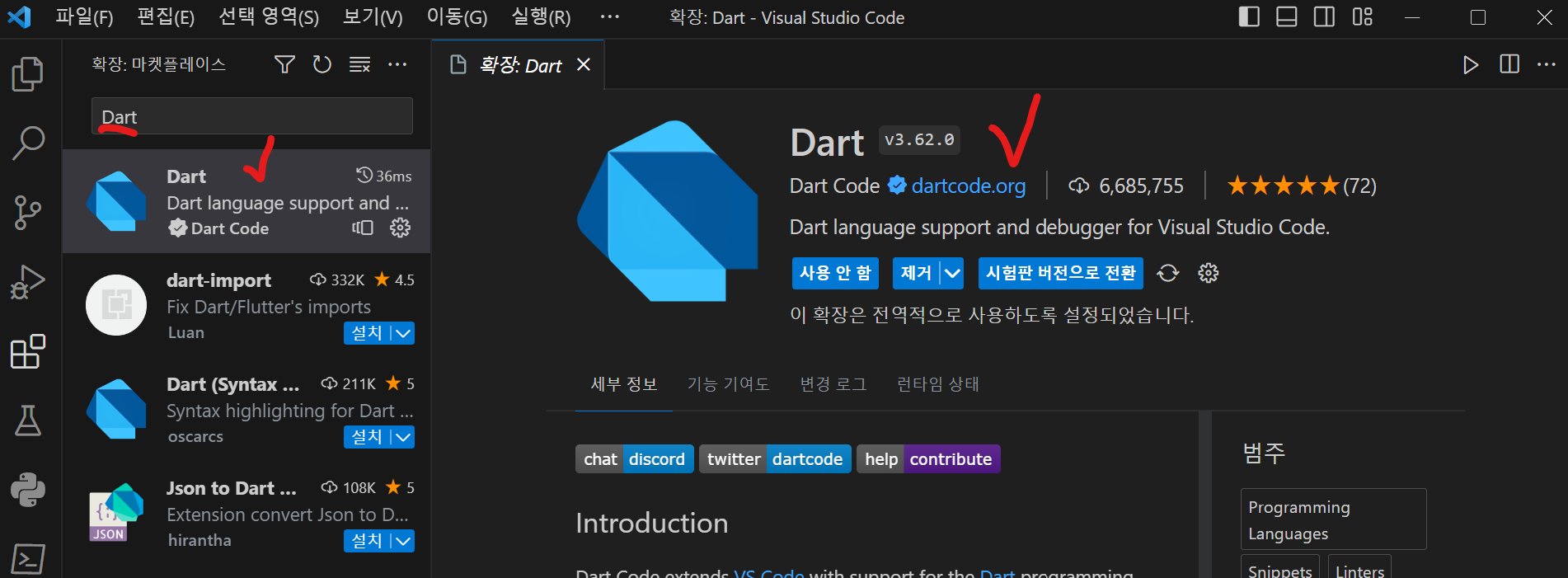Click sync icon next to Dart Code in list

[x=363, y=228]
